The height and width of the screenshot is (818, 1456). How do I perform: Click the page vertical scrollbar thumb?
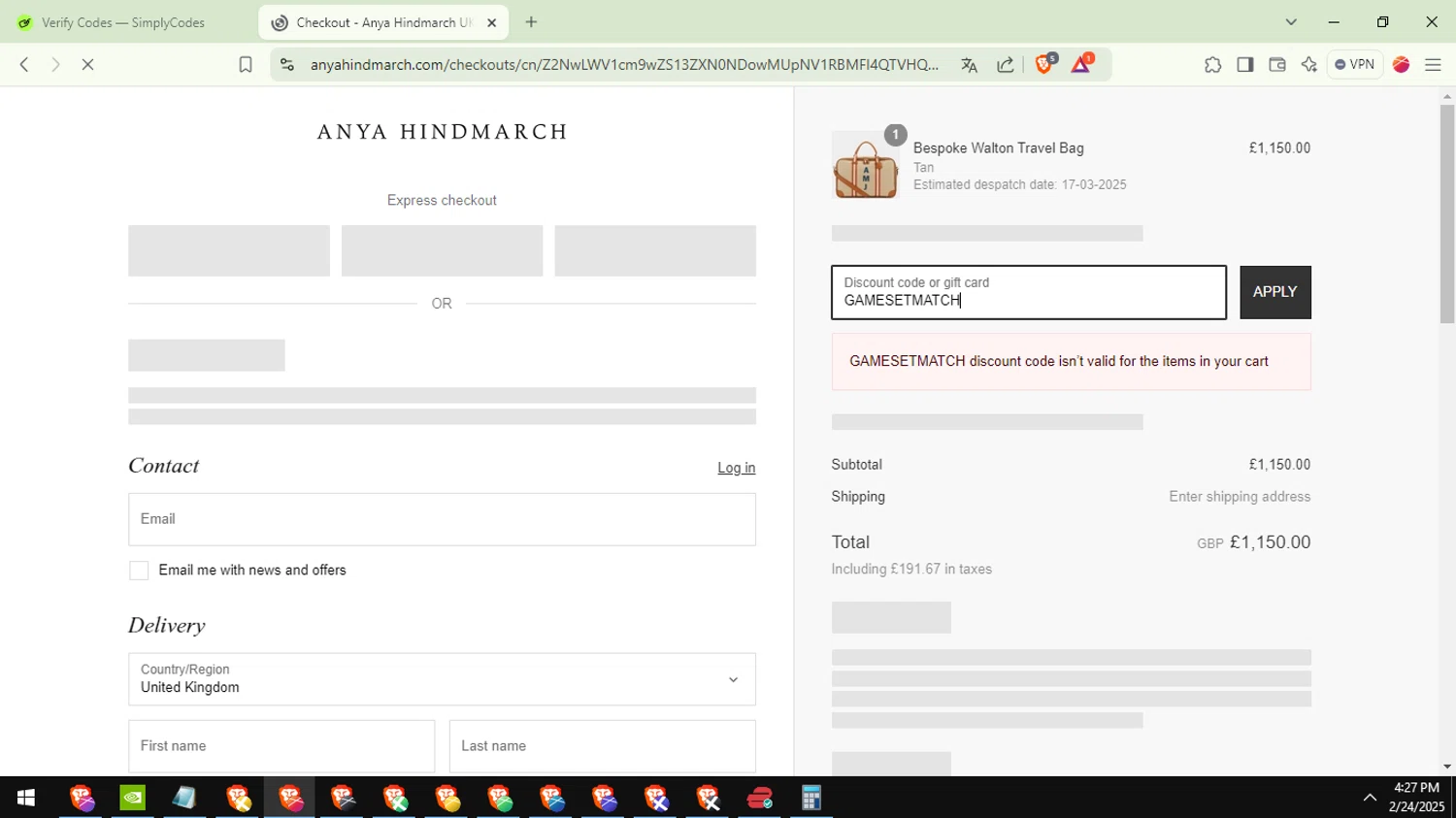point(1446,213)
